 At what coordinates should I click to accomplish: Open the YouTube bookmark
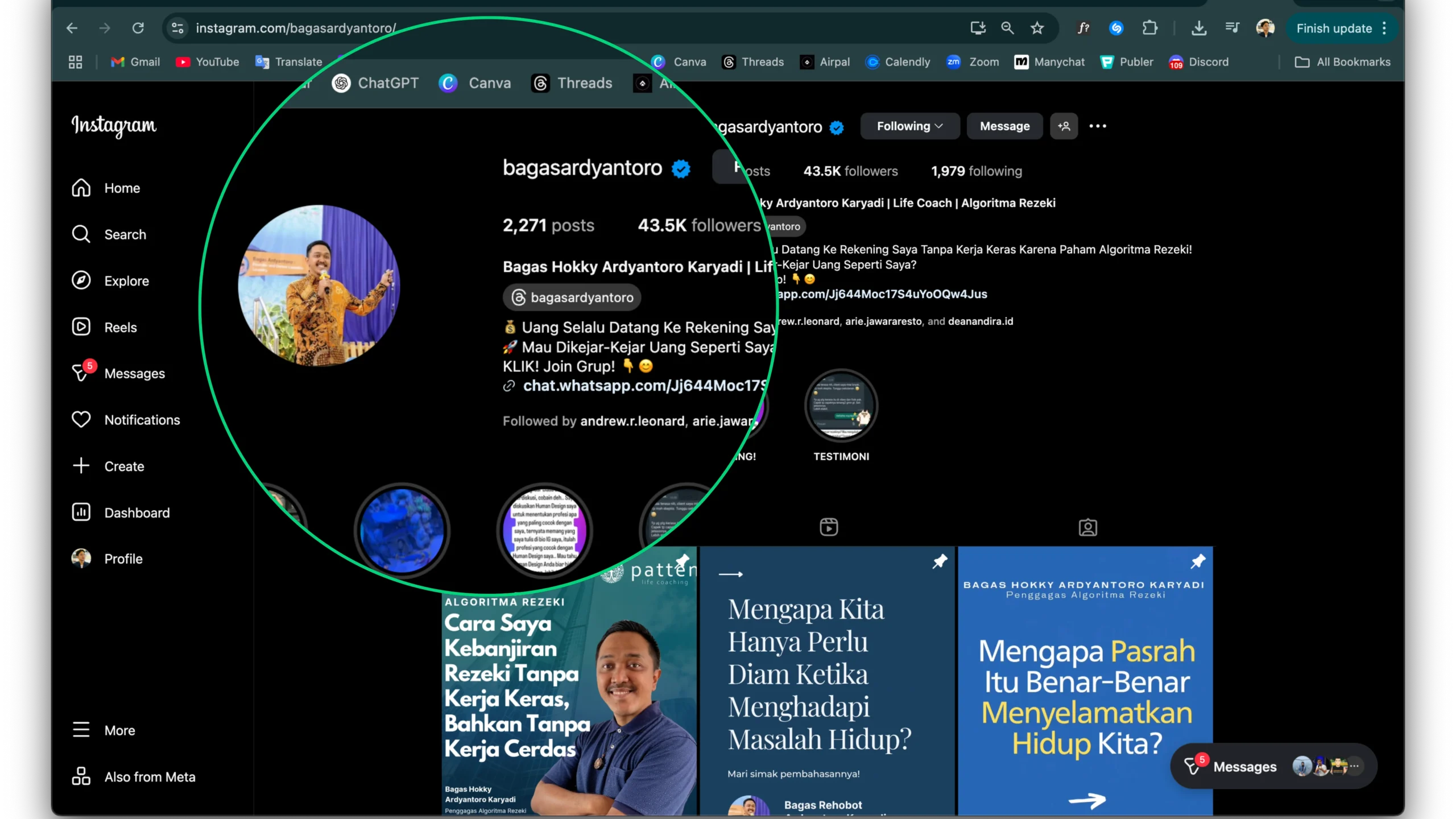[208, 62]
